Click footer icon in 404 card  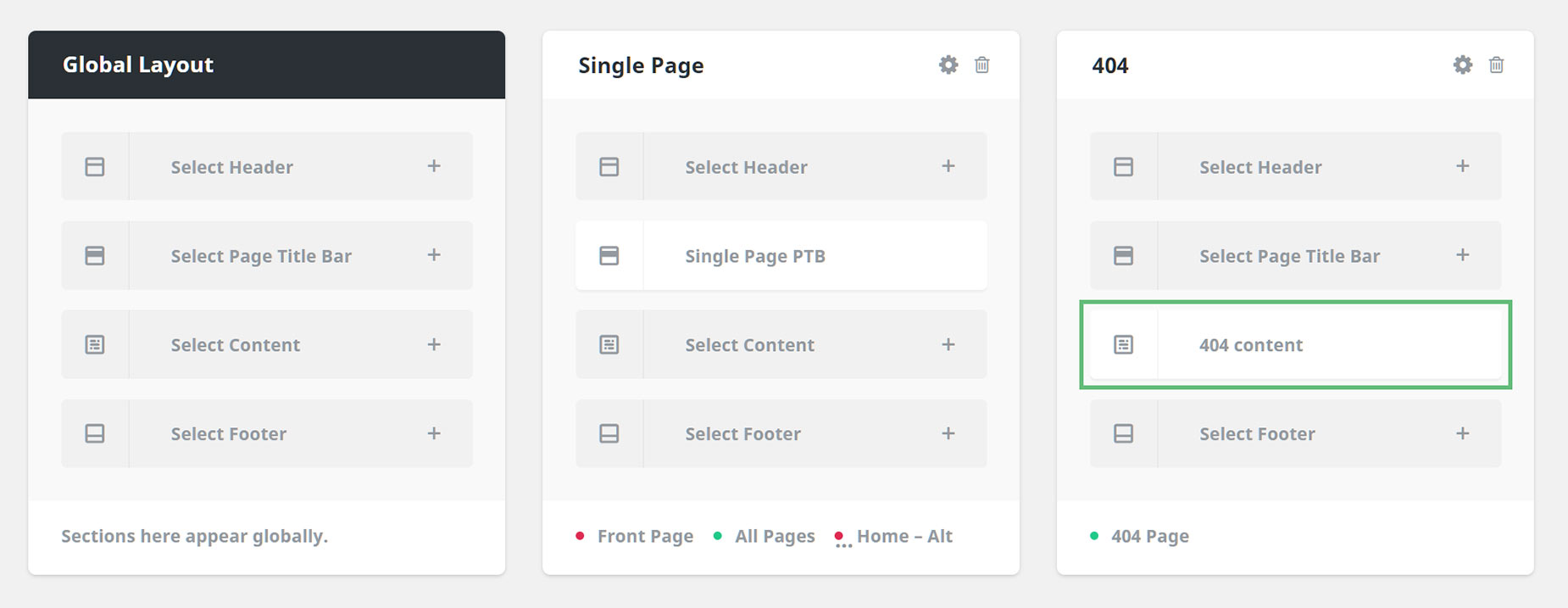click(1123, 433)
